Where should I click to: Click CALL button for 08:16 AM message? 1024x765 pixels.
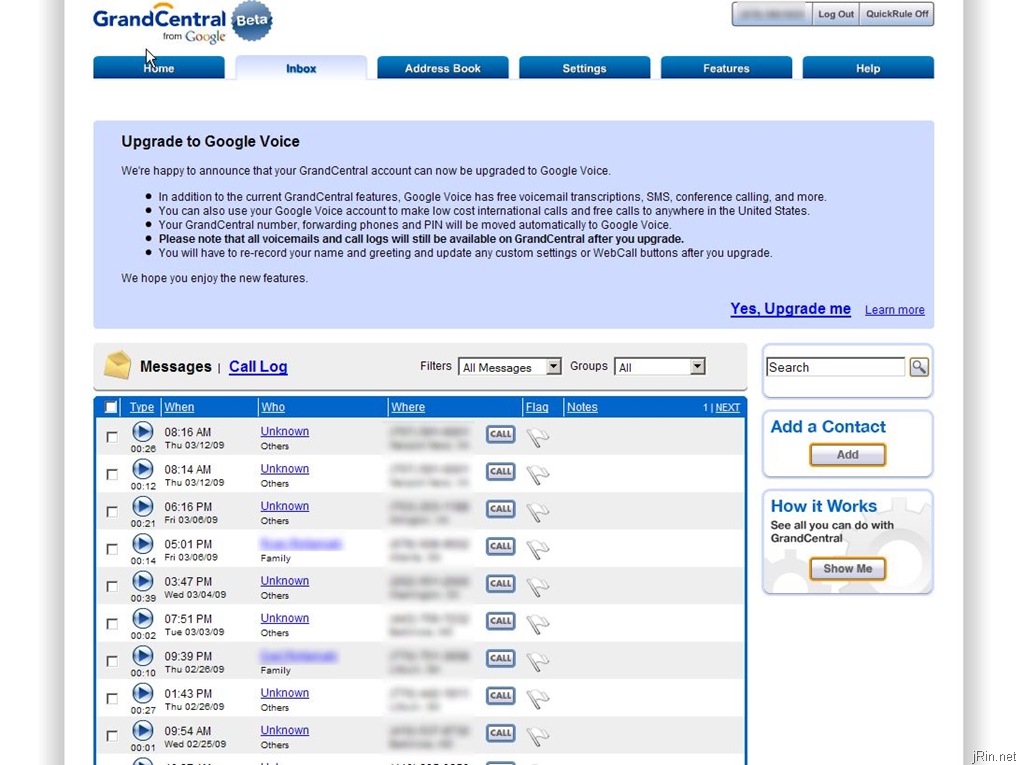click(501, 434)
